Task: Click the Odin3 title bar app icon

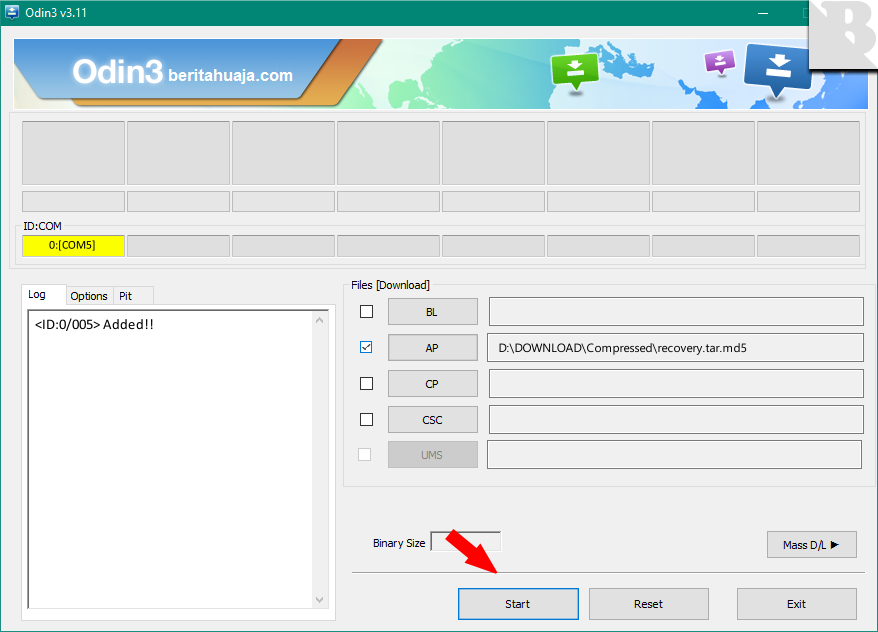Action: (13, 12)
